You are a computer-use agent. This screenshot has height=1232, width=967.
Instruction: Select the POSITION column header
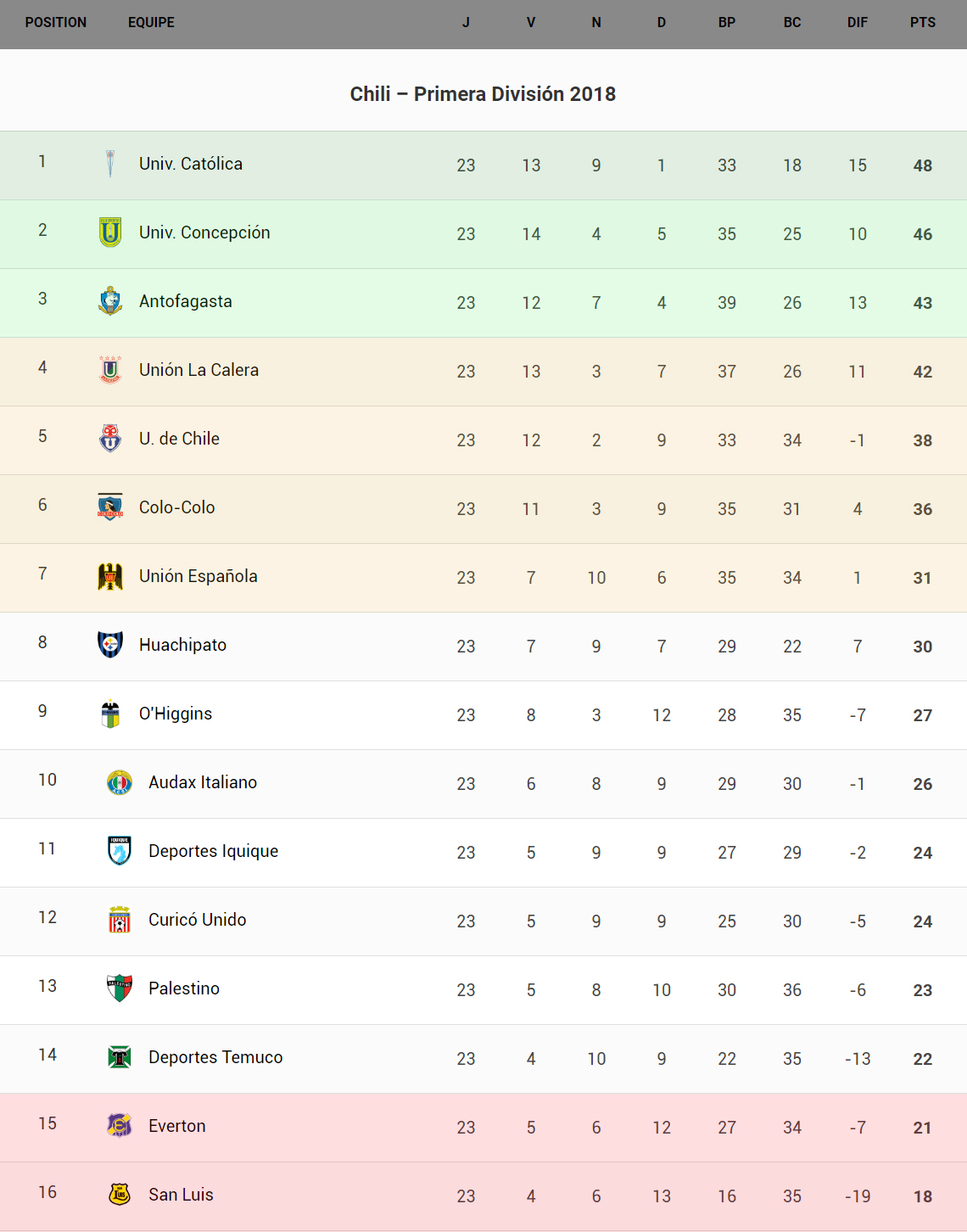(x=56, y=23)
